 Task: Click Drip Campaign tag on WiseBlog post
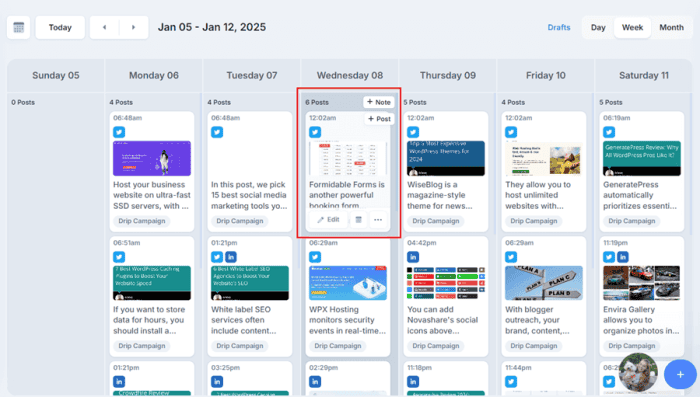[x=436, y=221]
